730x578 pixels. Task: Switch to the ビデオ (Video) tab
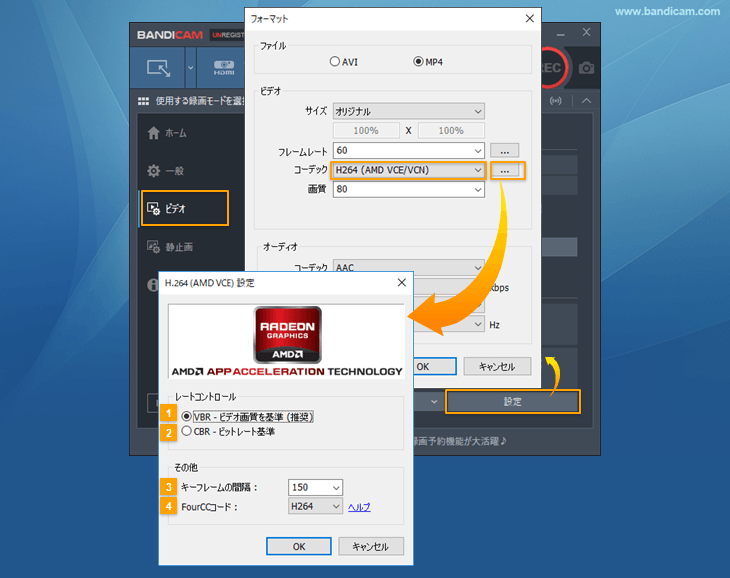(183, 208)
